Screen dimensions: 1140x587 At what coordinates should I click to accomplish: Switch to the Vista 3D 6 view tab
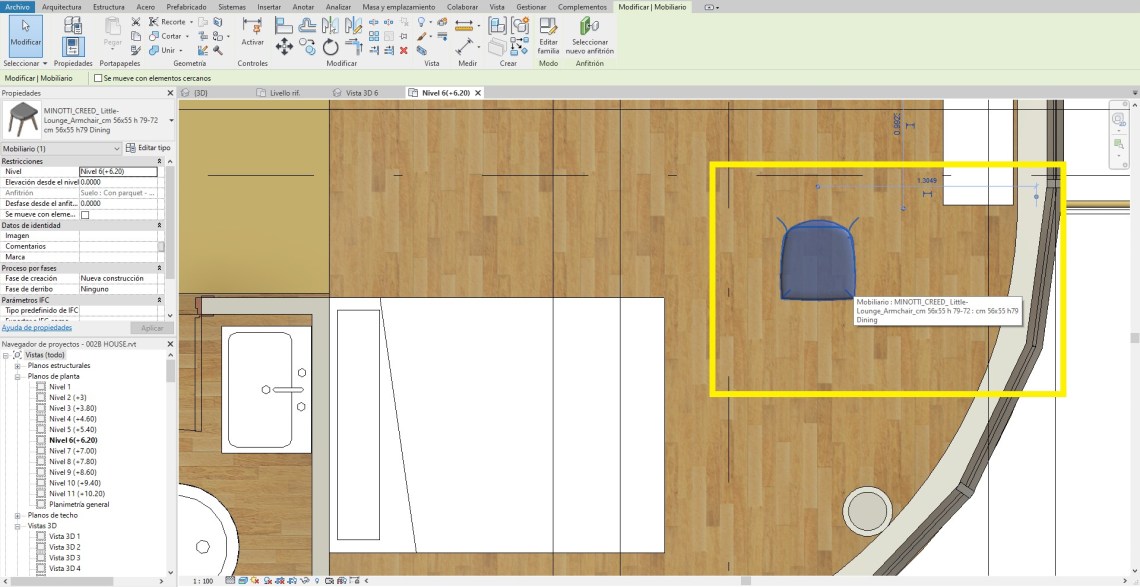point(361,93)
